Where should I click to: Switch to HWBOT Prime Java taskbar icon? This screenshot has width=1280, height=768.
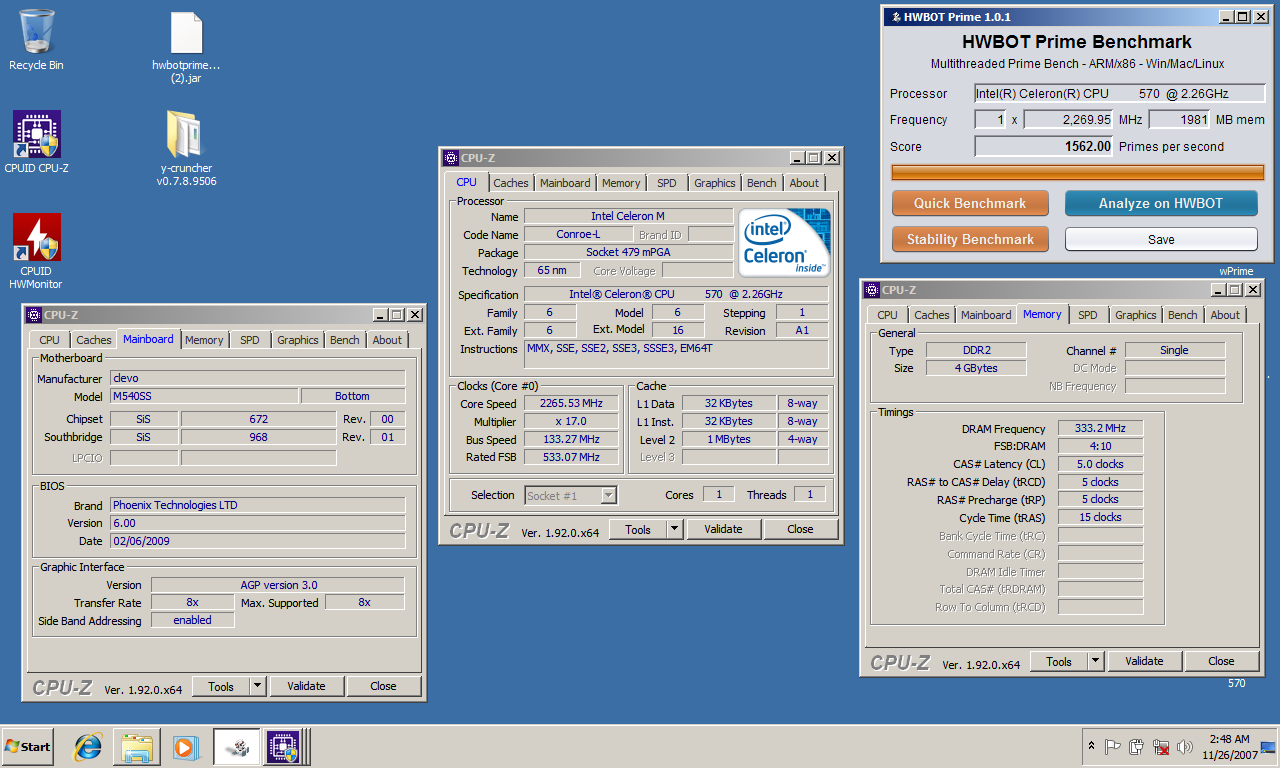237,746
